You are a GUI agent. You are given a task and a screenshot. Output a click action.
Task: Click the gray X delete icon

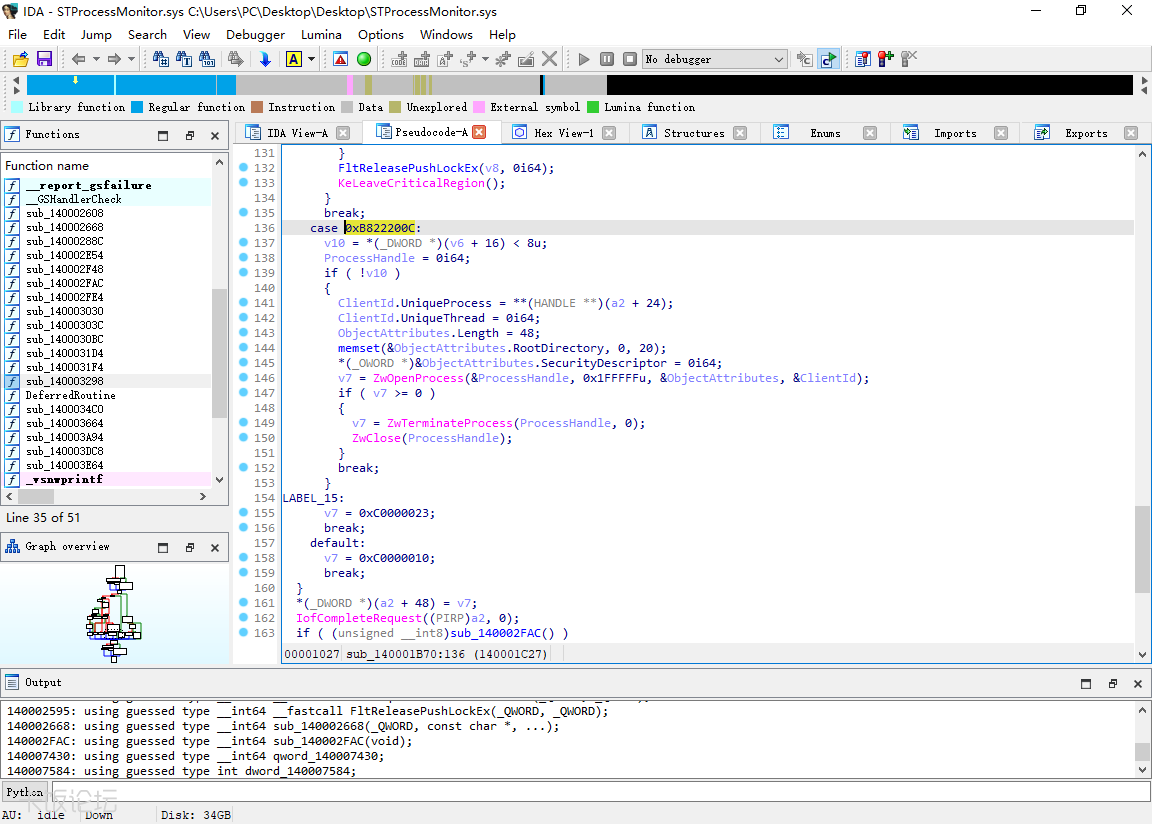[x=549, y=59]
